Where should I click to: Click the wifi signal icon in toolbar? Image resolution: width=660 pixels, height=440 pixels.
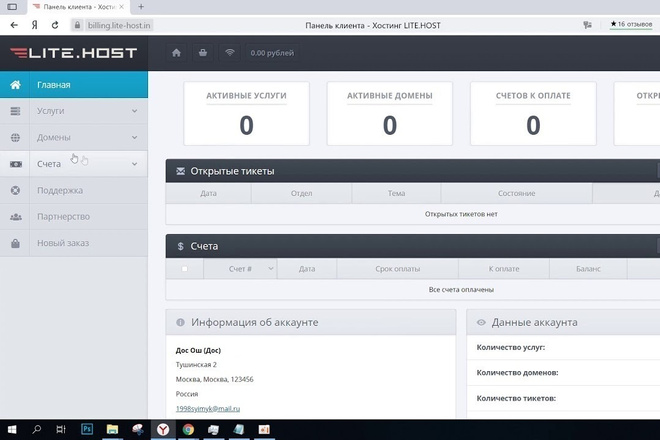229,53
